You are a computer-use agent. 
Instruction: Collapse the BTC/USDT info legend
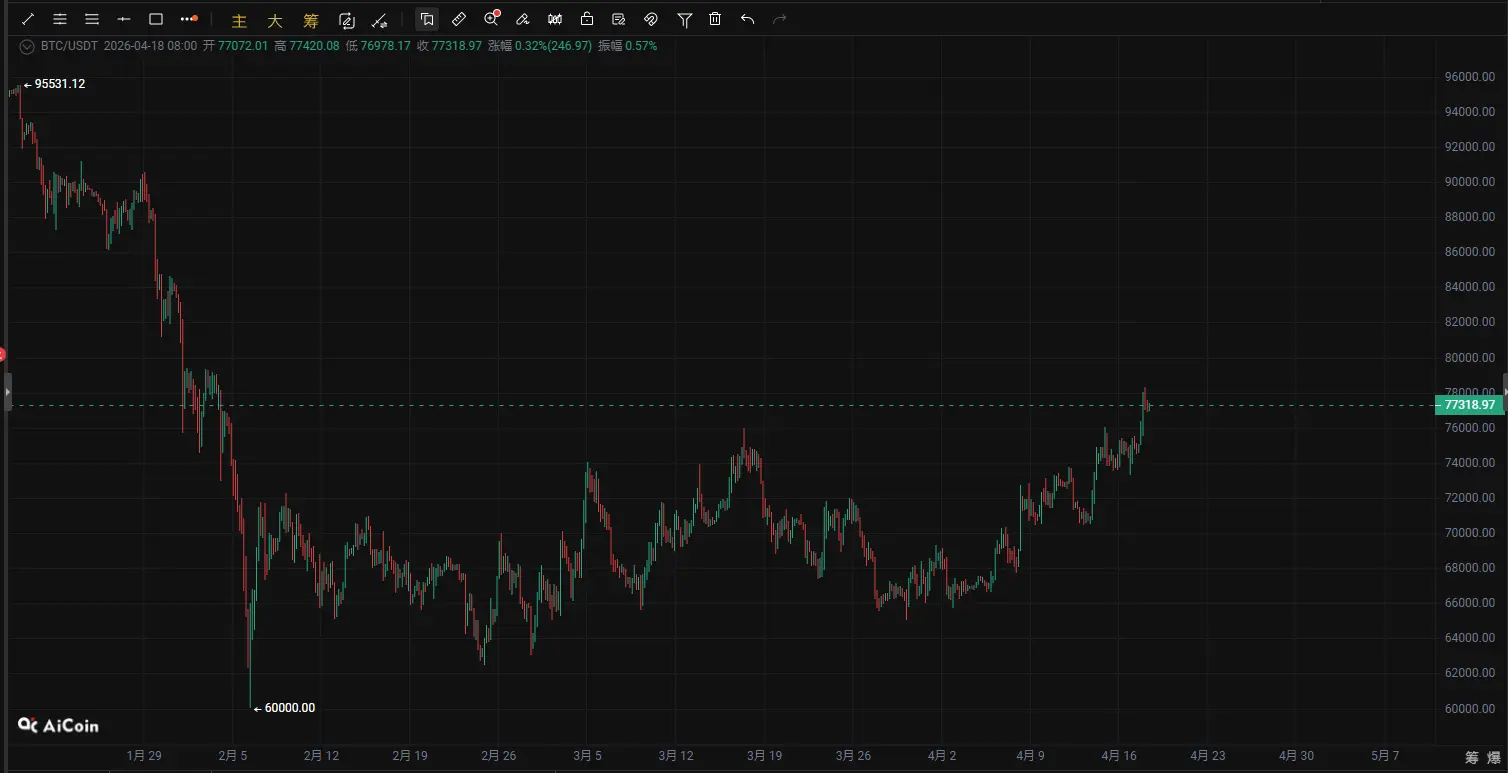tap(27, 46)
